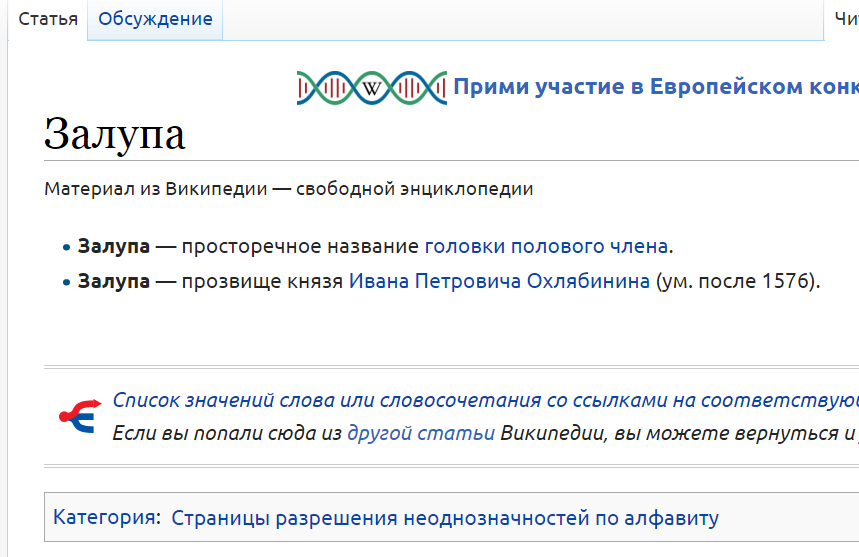Viewport: 859px width, 557px height.
Task: Click bold "Залупа" in the "прозвище князя" line
Action: point(114,281)
